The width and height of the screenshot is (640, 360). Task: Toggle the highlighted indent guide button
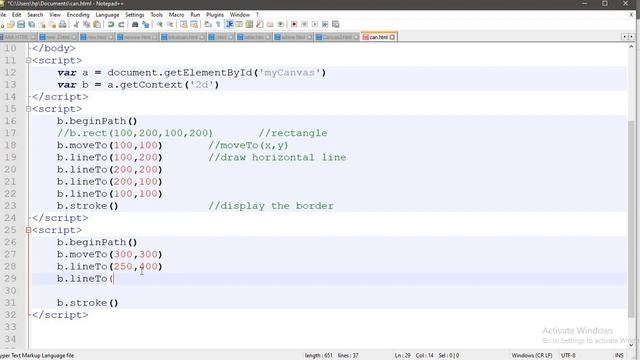pos(229,24)
